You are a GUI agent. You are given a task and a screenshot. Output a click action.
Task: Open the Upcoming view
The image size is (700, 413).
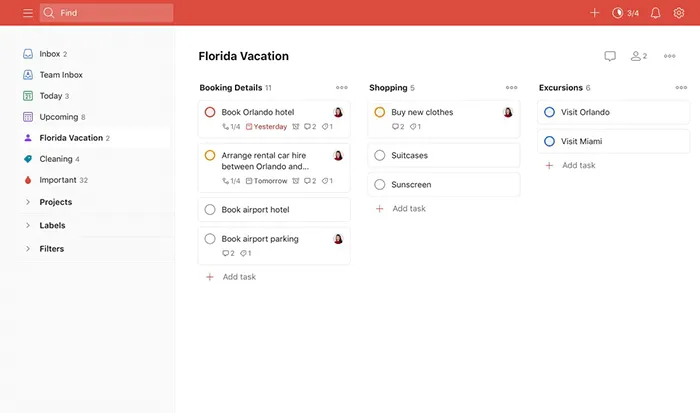(x=95, y=117)
